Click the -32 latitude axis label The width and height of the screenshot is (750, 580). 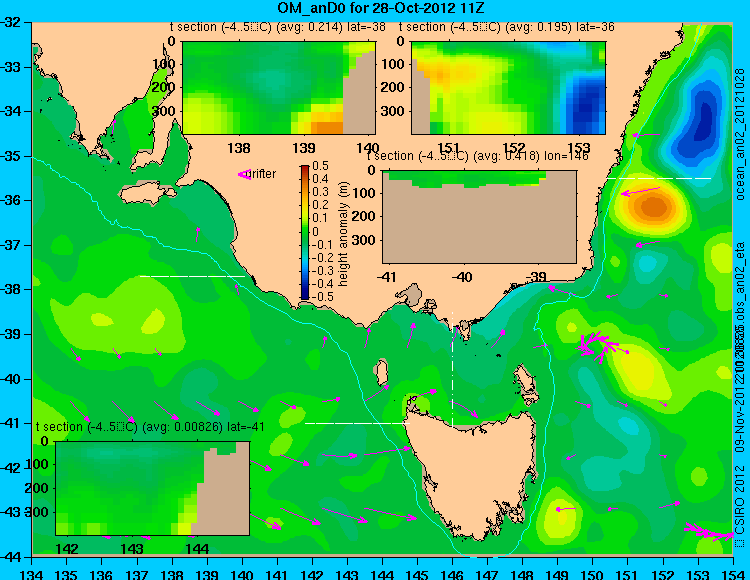tap(12, 22)
